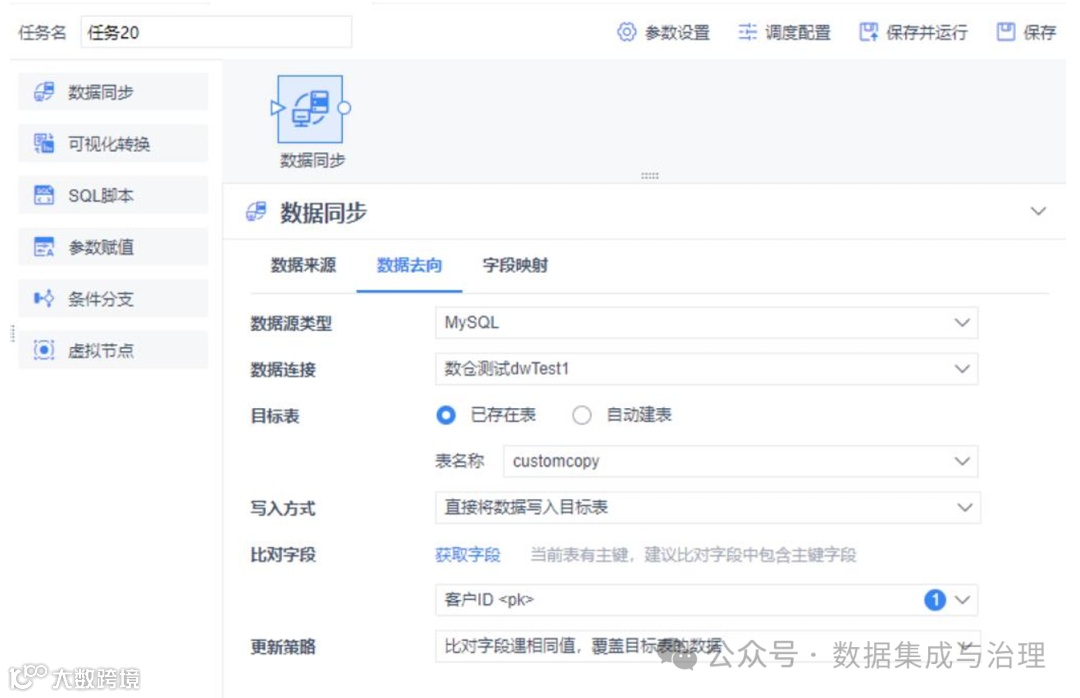Switch target table to 自动建表
The image size is (1080, 698).
coord(582,415)
